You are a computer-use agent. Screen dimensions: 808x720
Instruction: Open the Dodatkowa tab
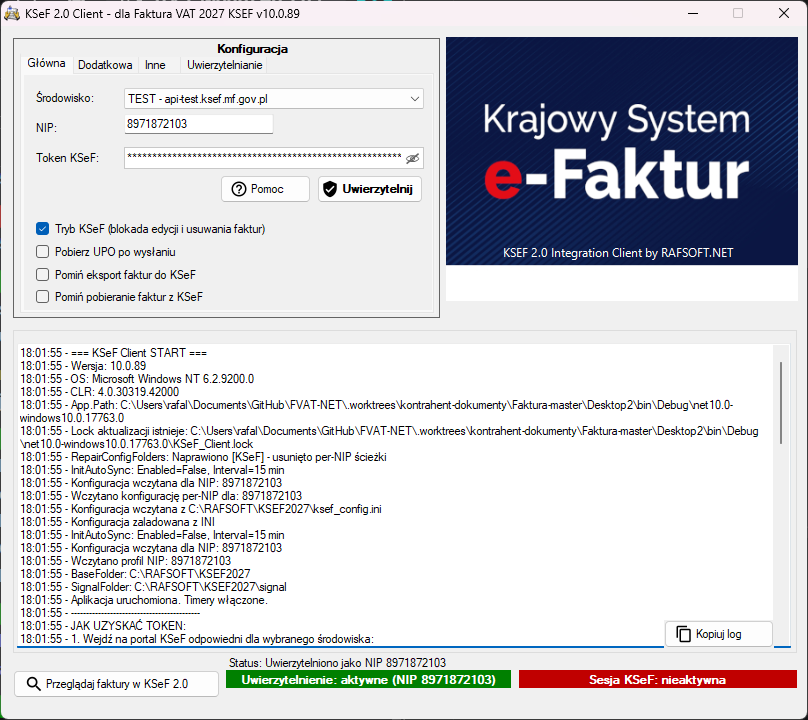(x=105, y=65)
